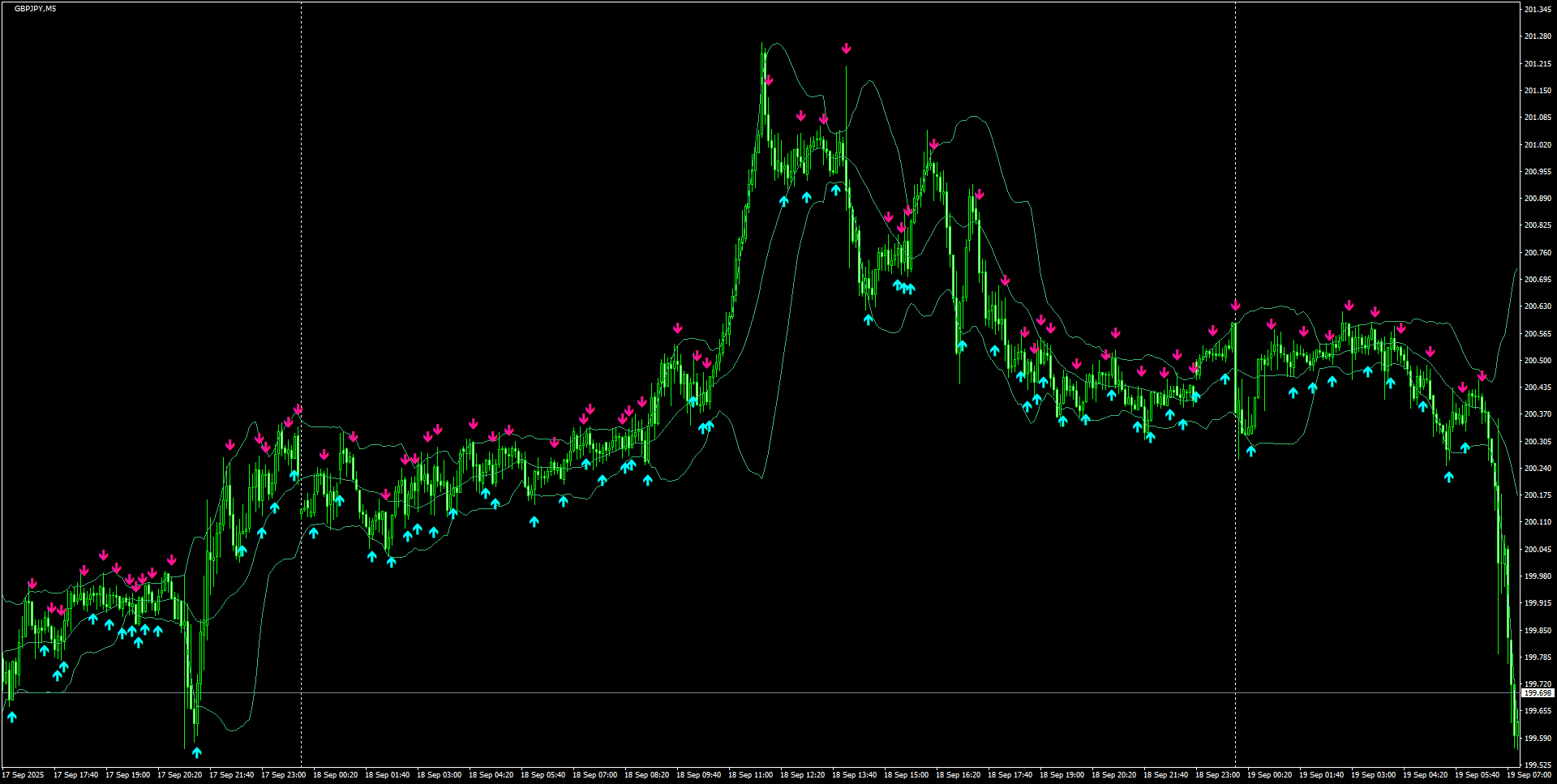Click the 19 Sep 03:00 time label

tap(1373, 775)
